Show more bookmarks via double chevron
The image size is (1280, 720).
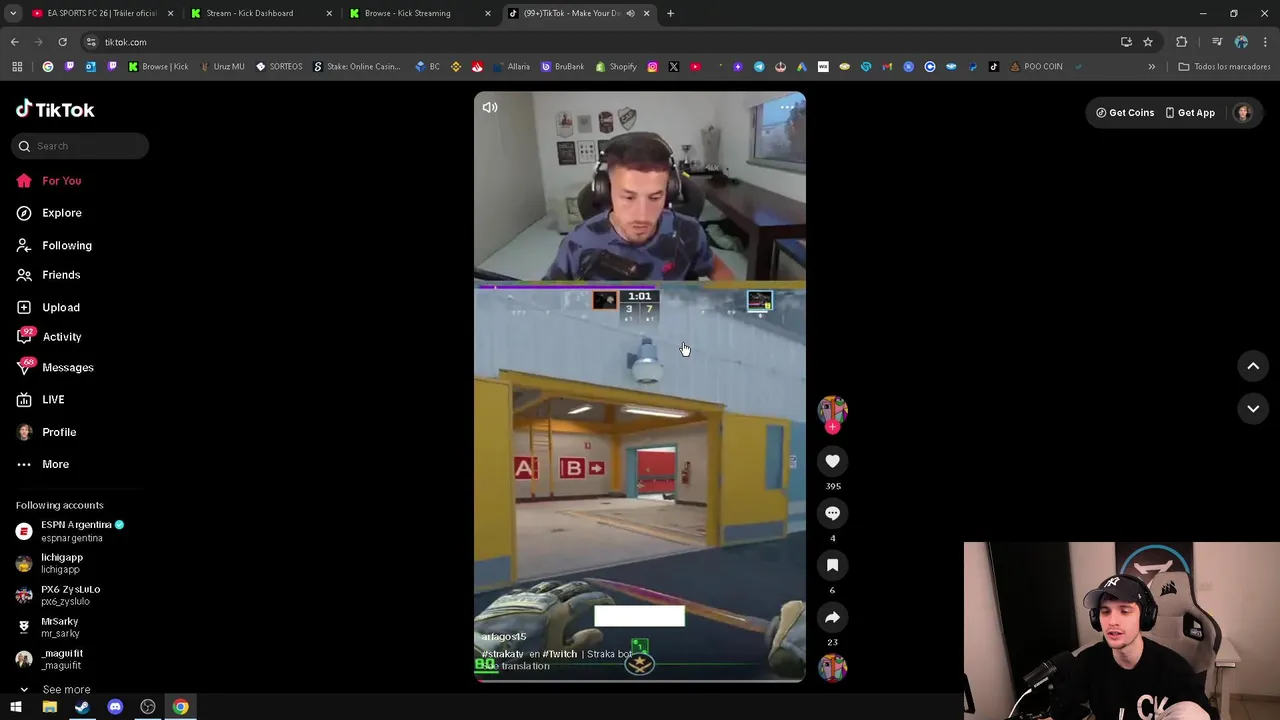1151,67
